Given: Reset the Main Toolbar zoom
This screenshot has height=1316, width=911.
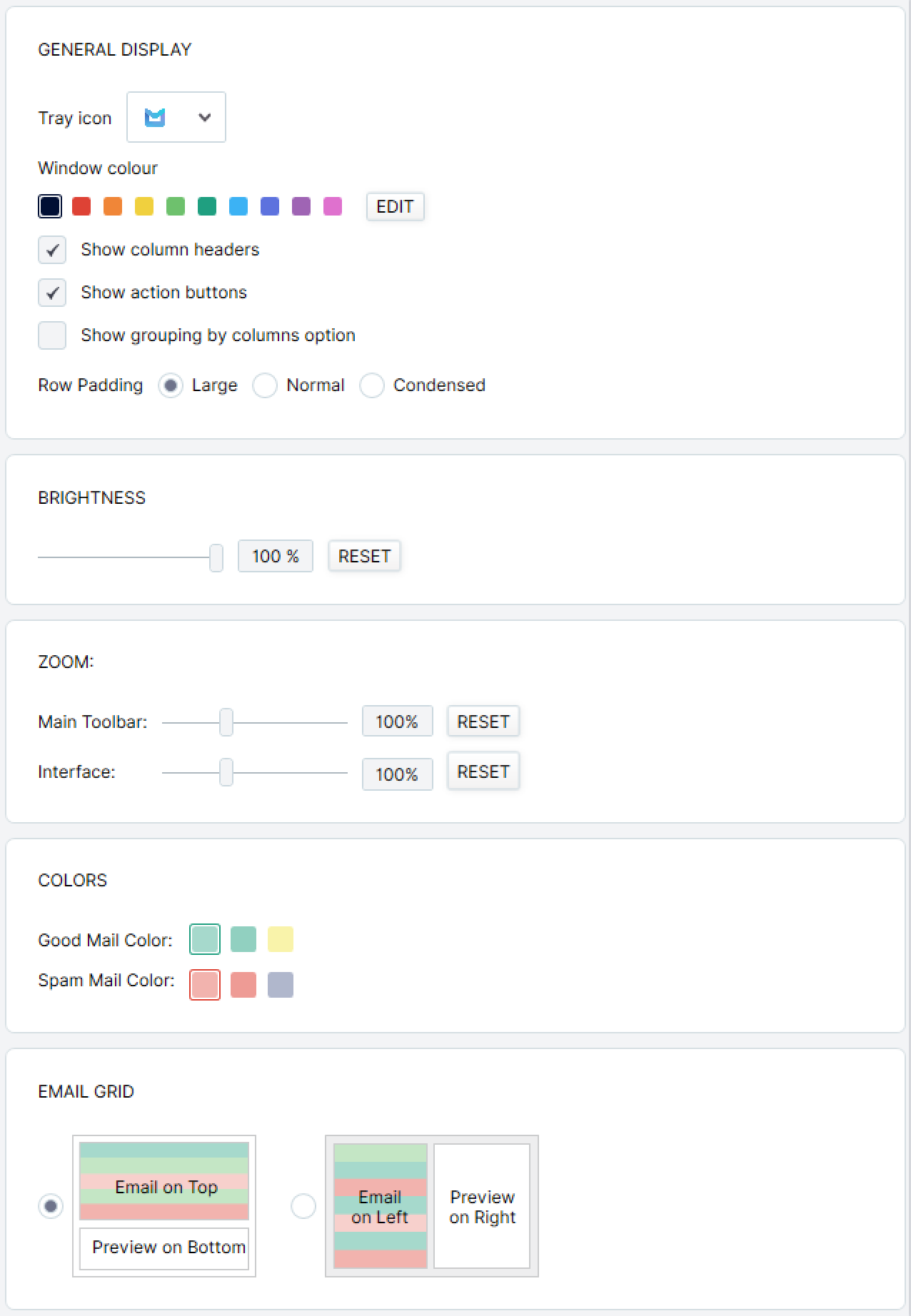Looking at the screenshot, I should (x=483, y=722).
